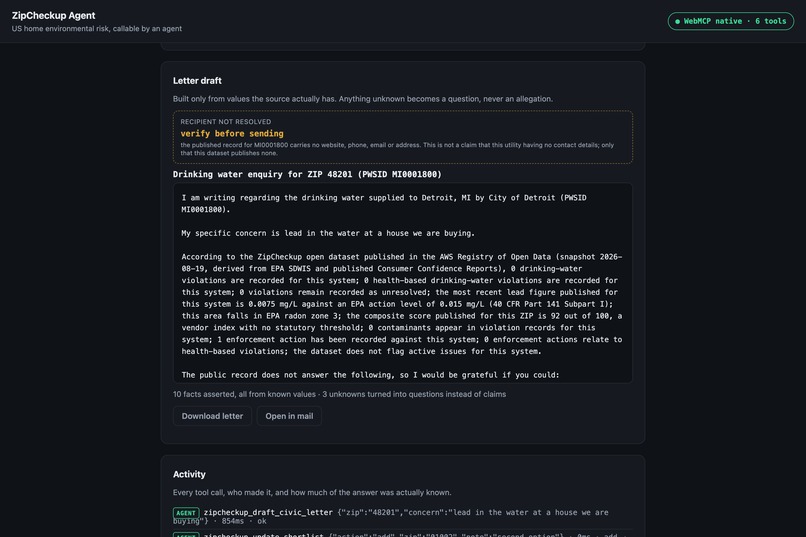Viewport: 806px width, 537px height.
Task: Click the ZipCheckup Agent title
Action: 53,15
